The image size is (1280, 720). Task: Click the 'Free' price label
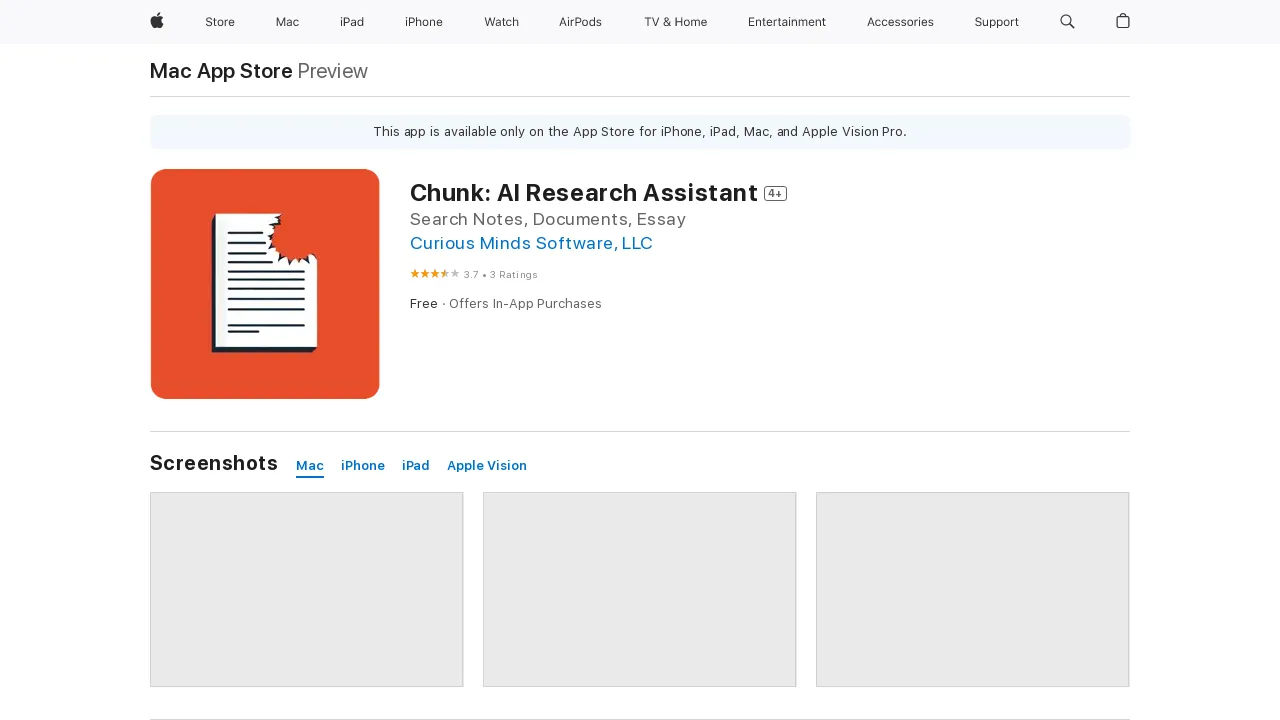point(424,304)
